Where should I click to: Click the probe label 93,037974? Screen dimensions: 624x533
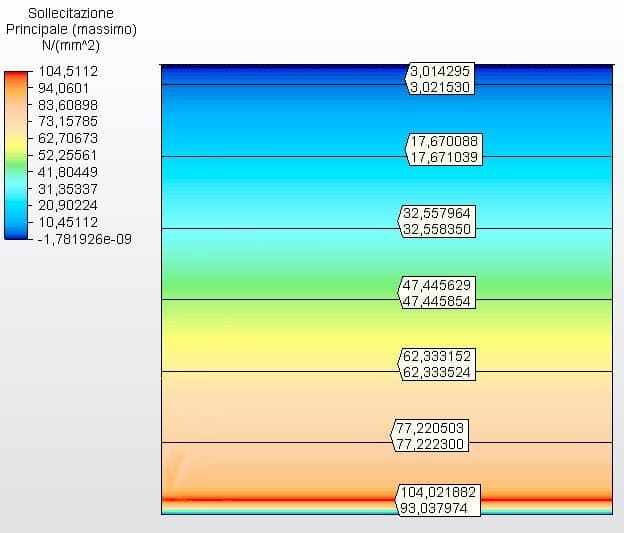(433, 508)
